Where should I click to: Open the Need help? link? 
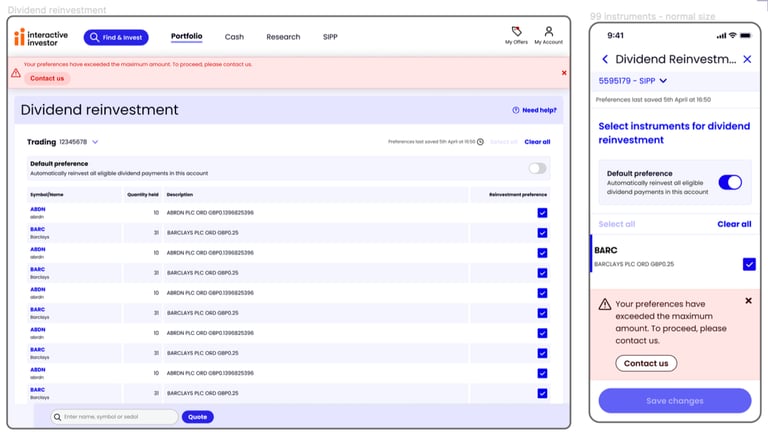(534, 110)
